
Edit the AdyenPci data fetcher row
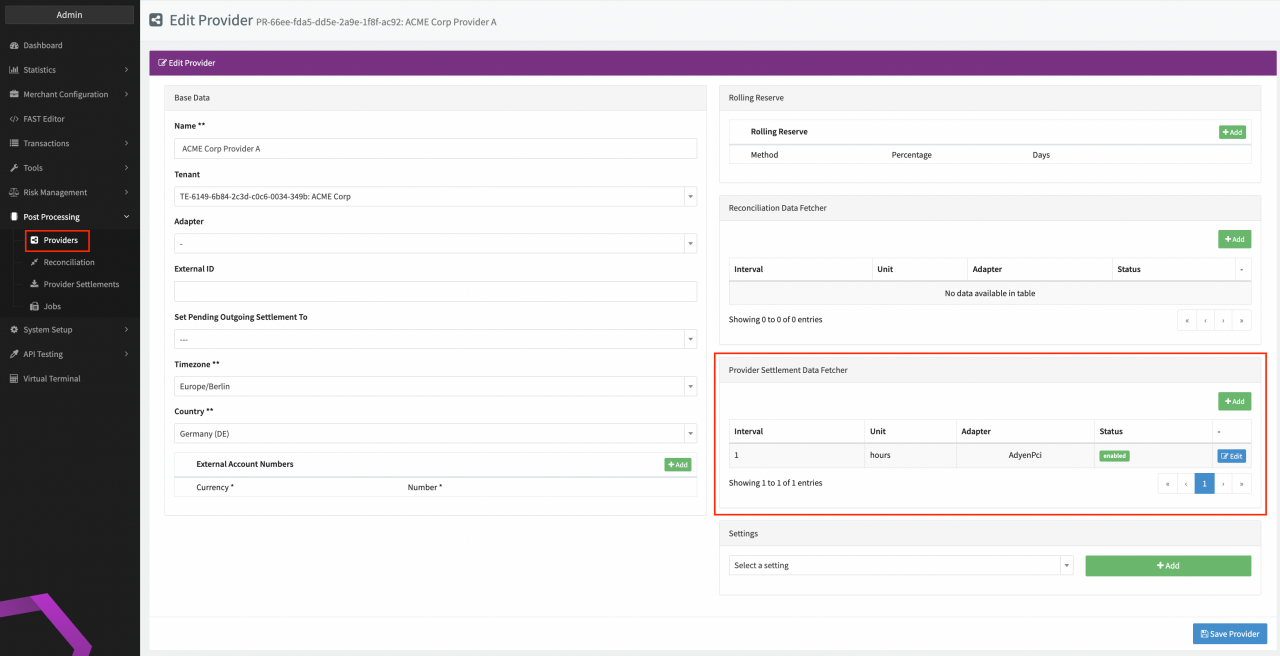[1231, 456]
